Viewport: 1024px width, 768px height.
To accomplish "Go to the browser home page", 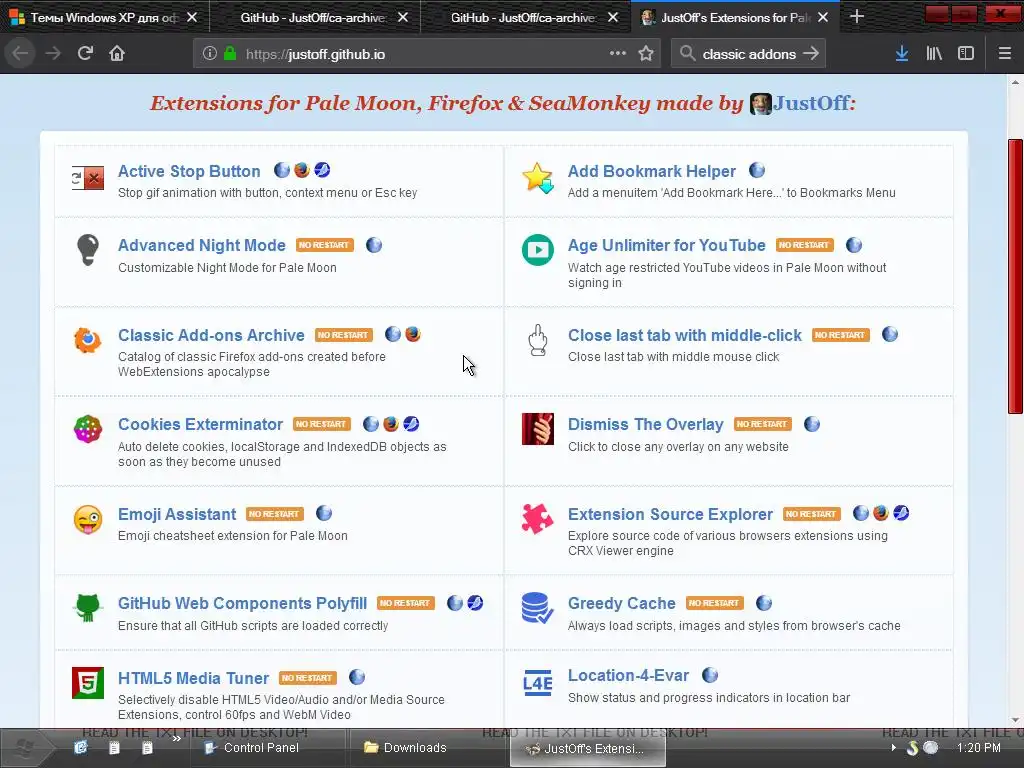I will pos(117,53).
